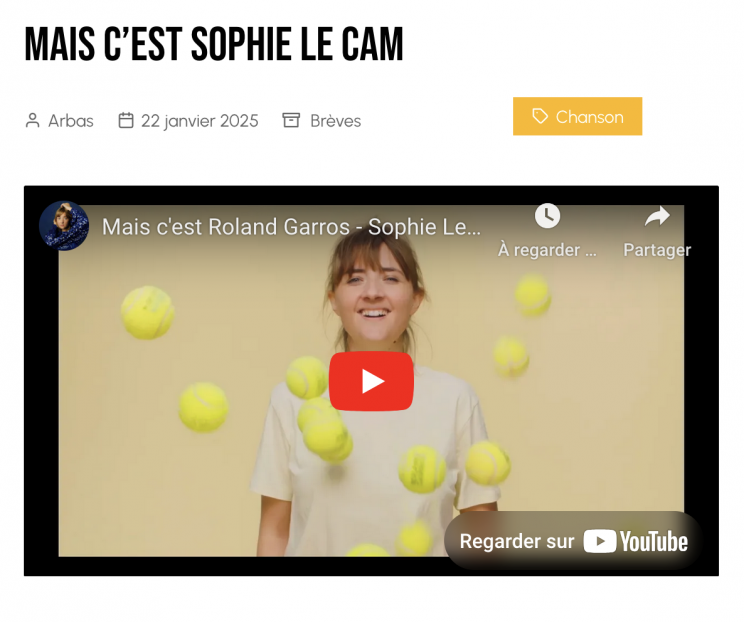The height and width of the screenshot is (622, 744).
Task: Click the tag icon in Chanson badge
Action: tap(540, 116)
